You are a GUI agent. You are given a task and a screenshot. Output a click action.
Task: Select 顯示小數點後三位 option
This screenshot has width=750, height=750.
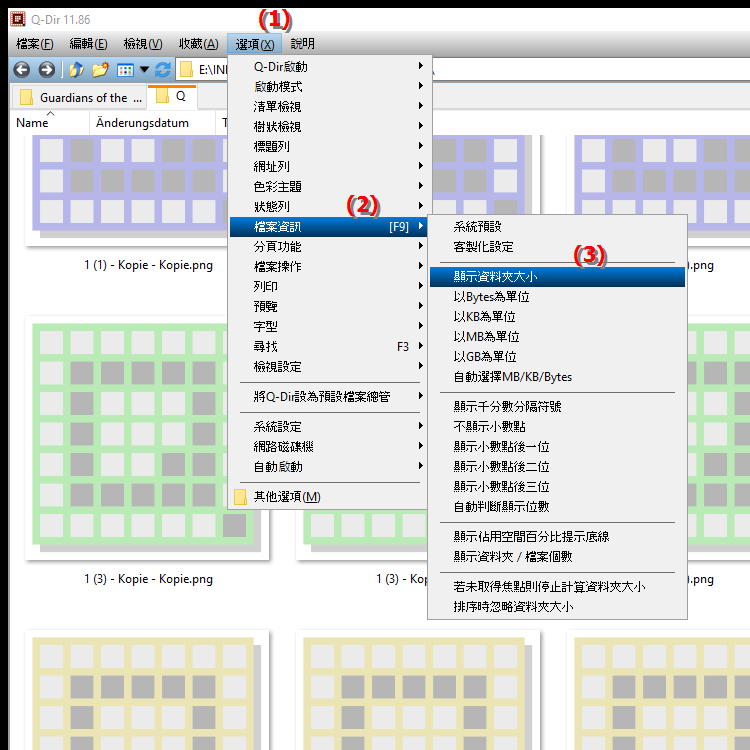557,487
